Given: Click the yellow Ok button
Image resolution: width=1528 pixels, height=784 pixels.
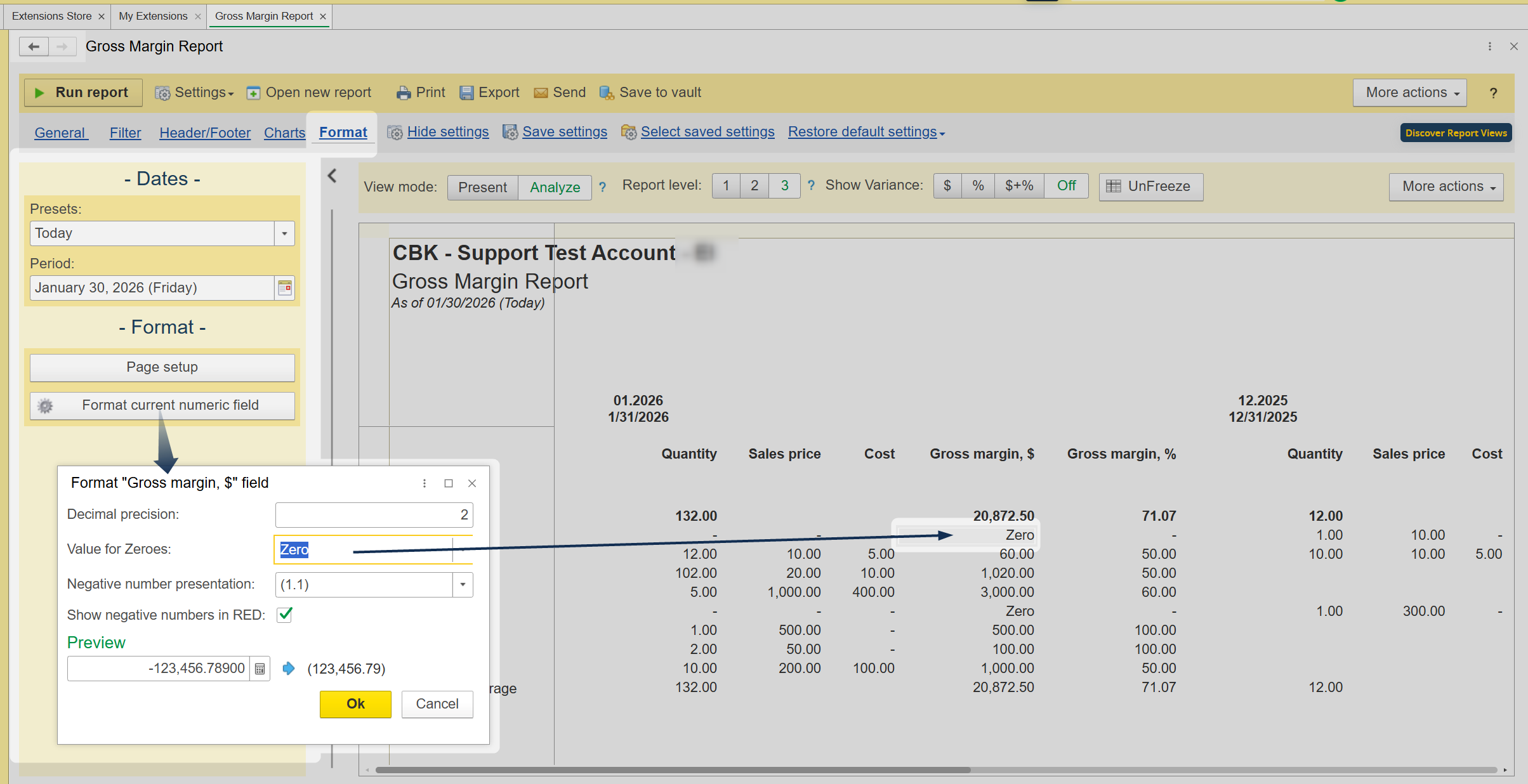Looking at the screenshot, I should (x=355, y=704).
